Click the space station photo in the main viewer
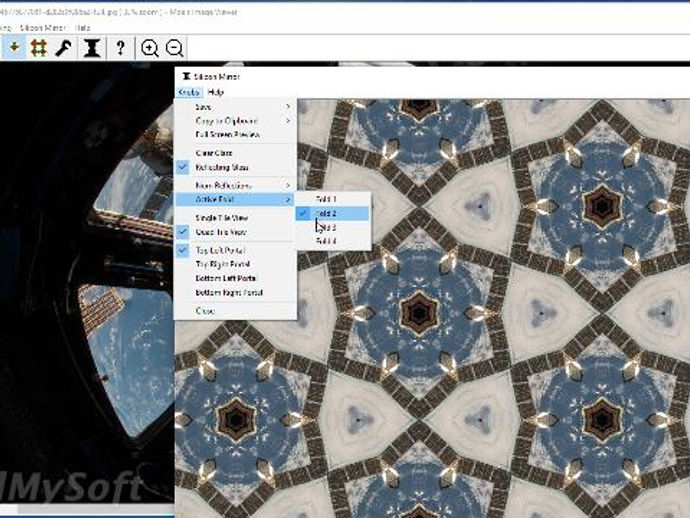 coord(87,282)
